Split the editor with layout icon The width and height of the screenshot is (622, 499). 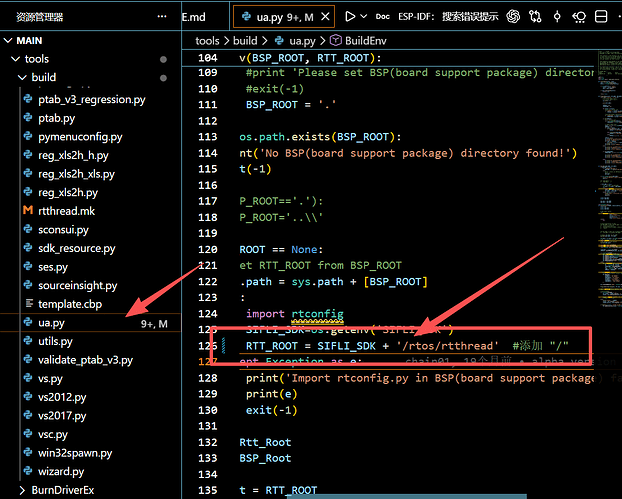pos(601,17)
